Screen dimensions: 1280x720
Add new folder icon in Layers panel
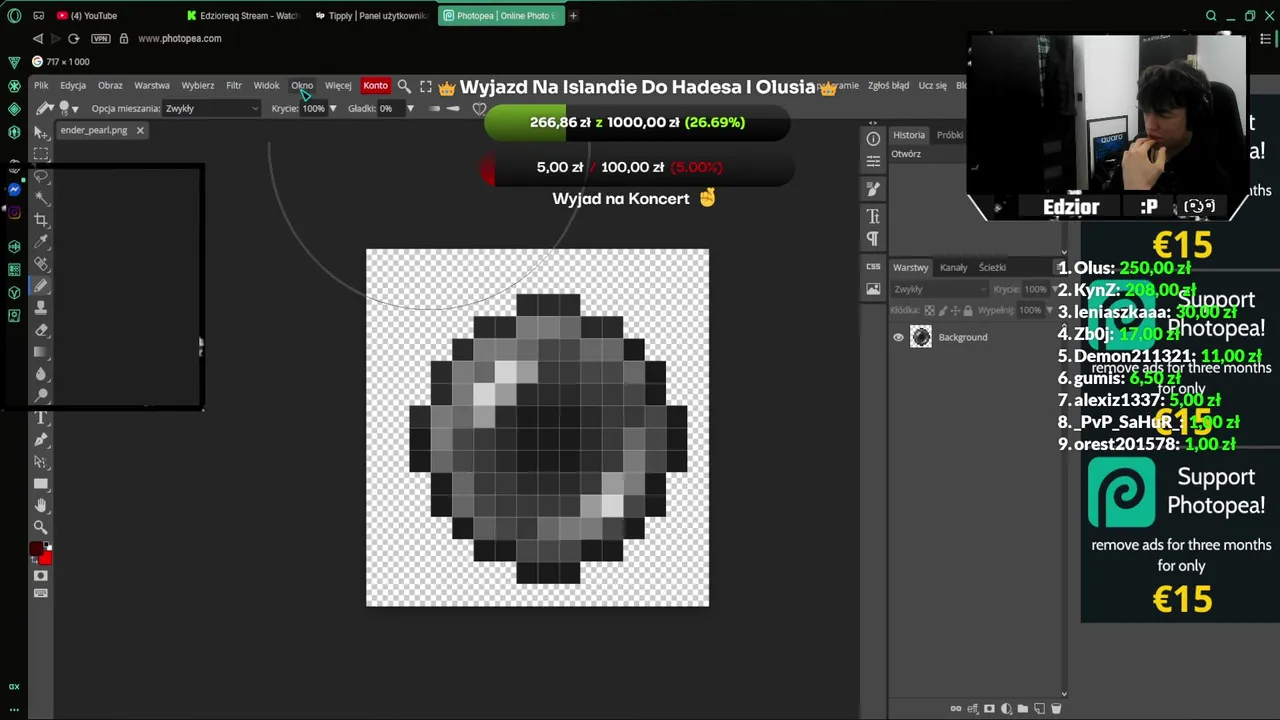pyautogui.click(x=1023, y=708)
